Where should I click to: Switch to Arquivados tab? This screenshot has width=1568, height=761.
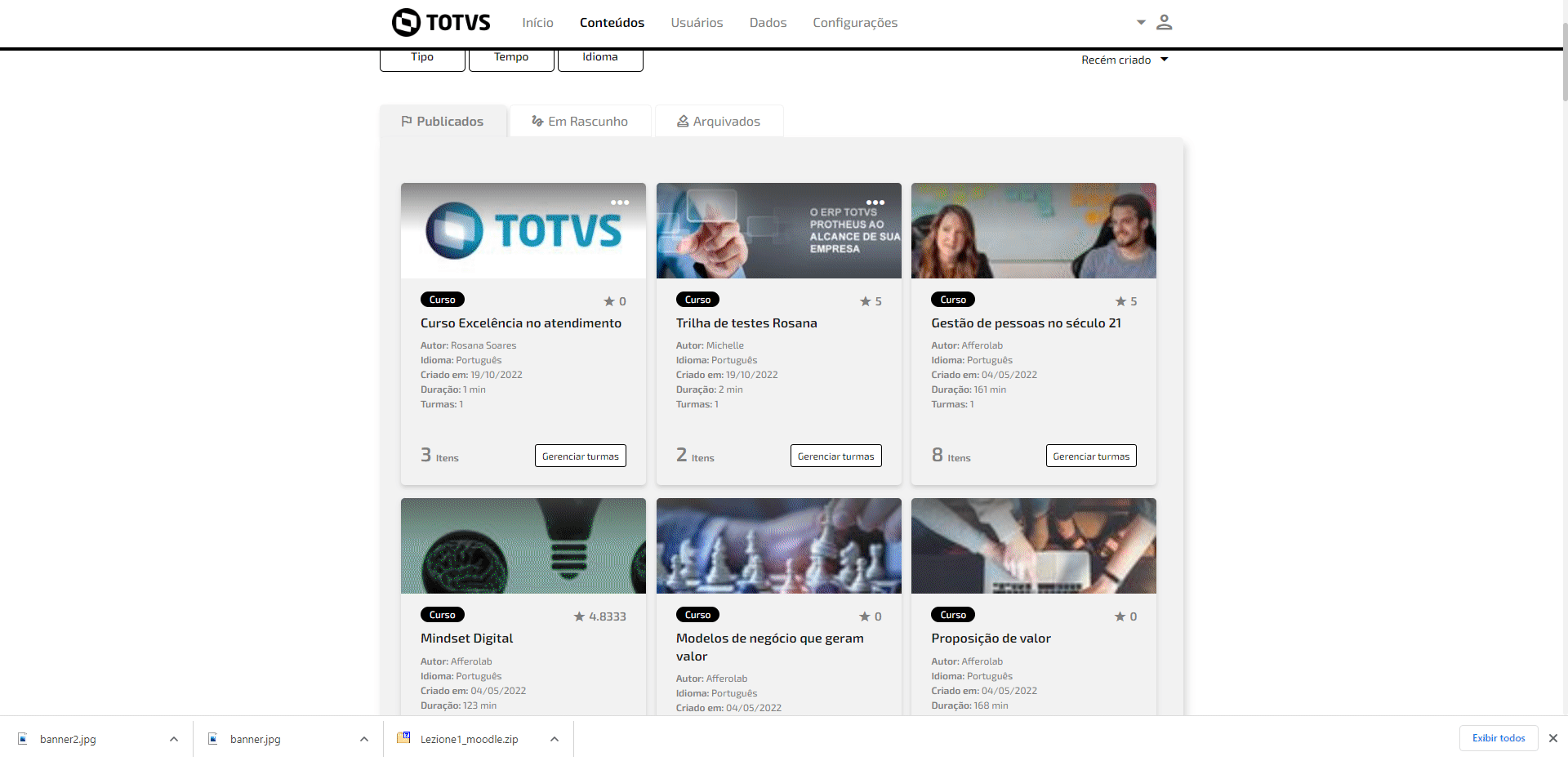click(719, 121)
